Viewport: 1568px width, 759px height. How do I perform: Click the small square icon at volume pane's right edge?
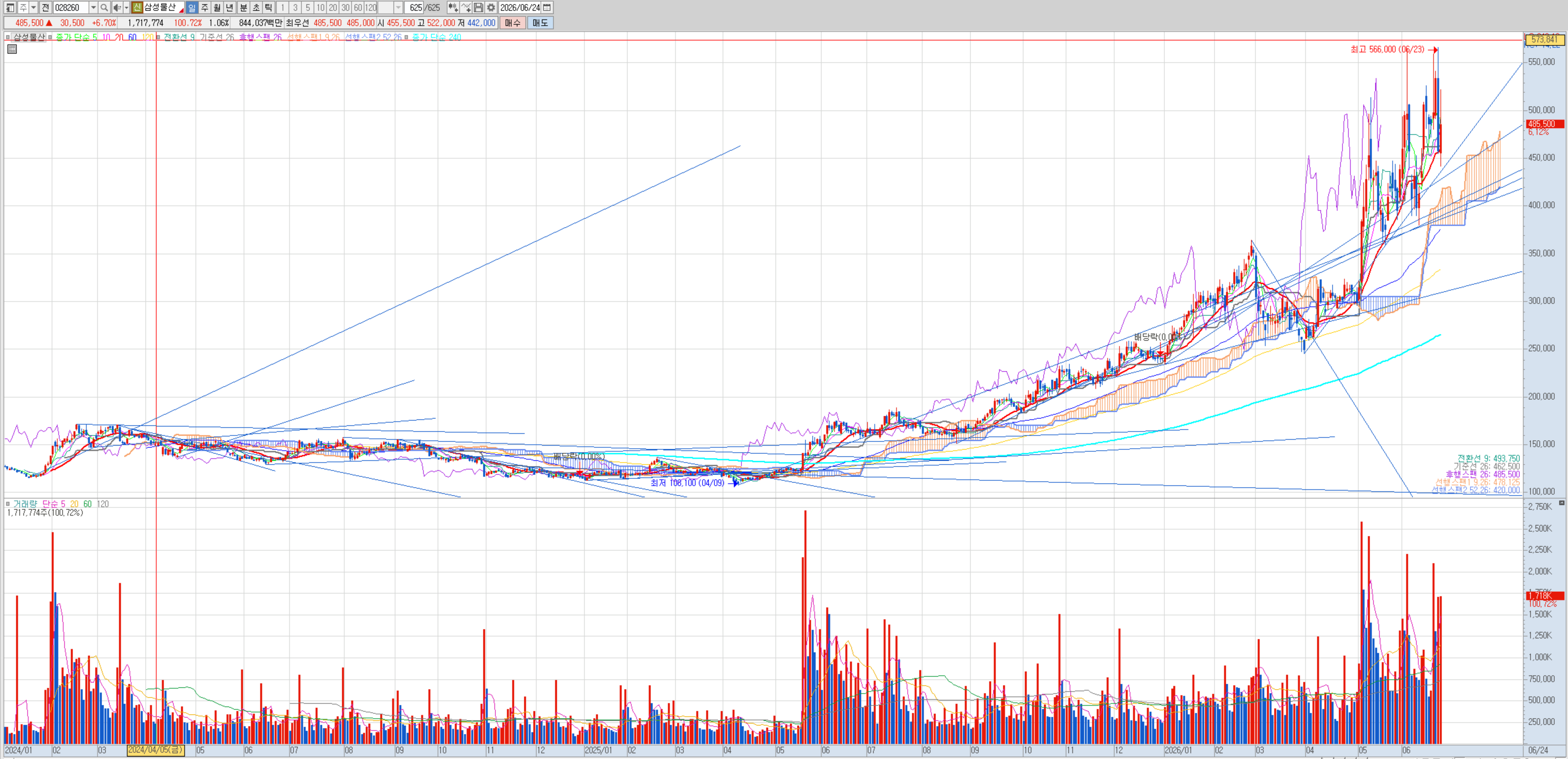coord(1561,502)
